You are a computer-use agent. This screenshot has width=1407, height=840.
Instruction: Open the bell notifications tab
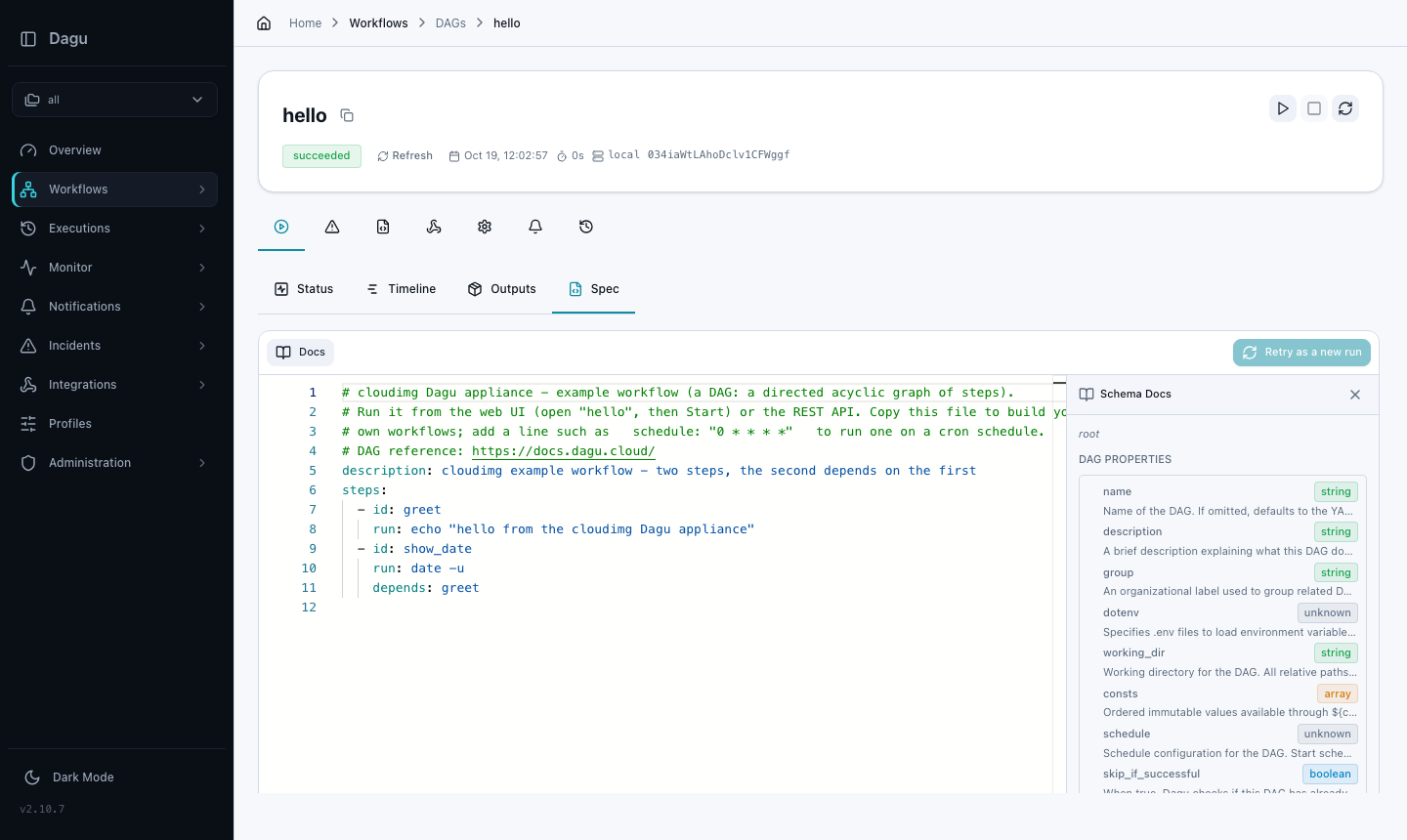pyautogui.click(x=535, y=227)
